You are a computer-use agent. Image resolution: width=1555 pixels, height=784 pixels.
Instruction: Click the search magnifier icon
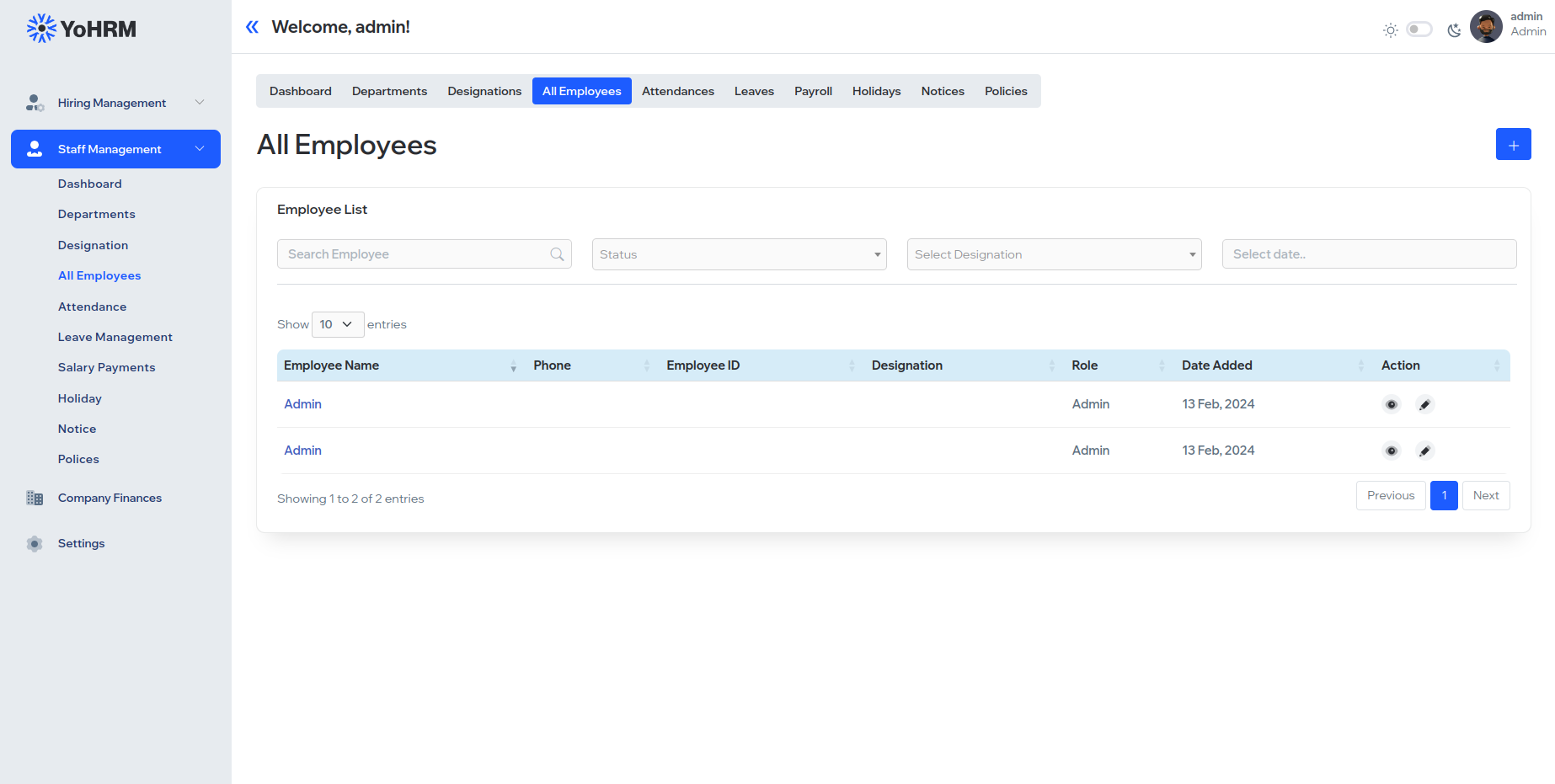tap(557, 254)
